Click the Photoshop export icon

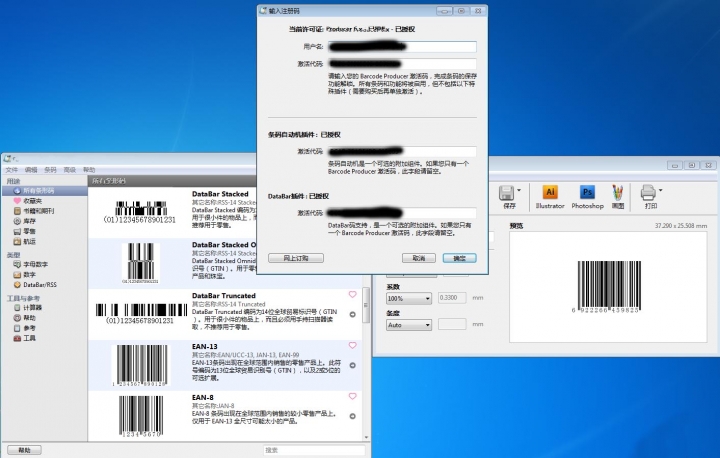[588, 191]
